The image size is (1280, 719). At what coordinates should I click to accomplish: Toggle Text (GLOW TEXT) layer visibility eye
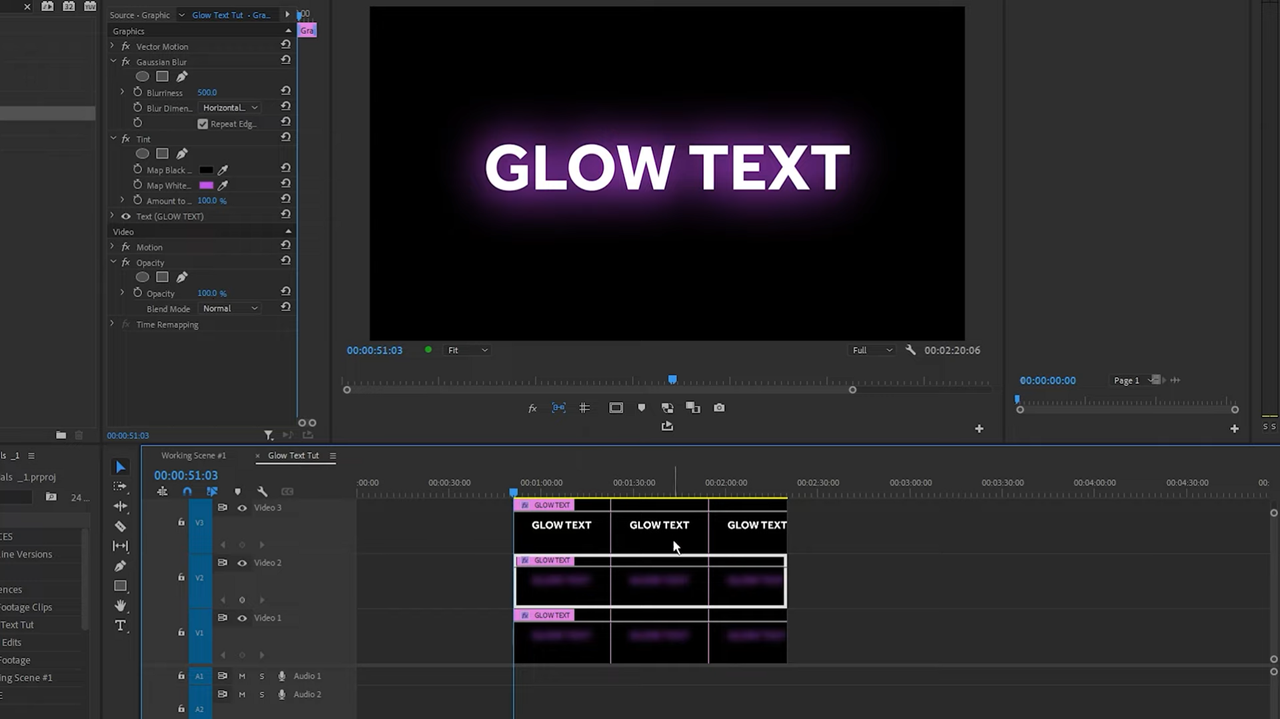126,216
